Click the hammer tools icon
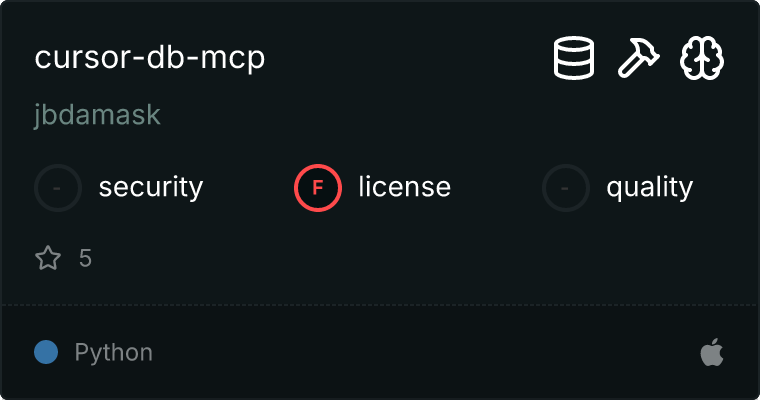This screenshot has height=400, width=760. (638, 58)
